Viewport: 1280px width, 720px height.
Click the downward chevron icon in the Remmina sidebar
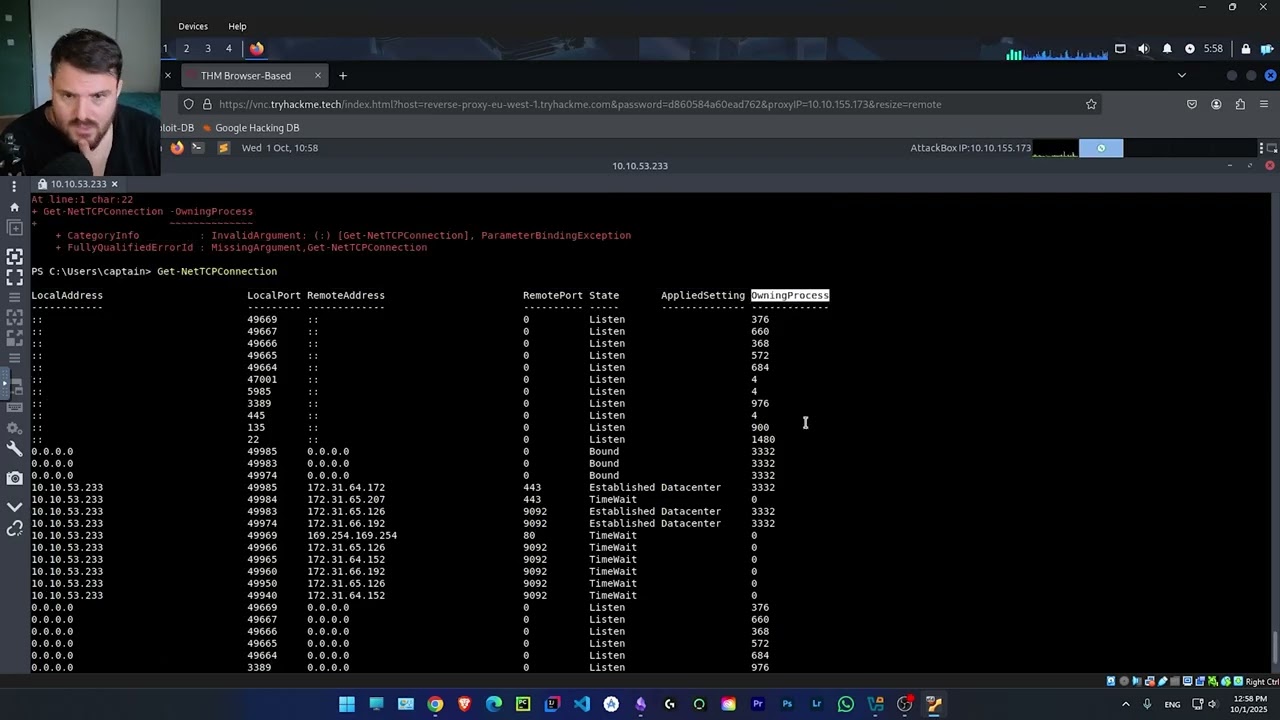click(x=14, y=507)
